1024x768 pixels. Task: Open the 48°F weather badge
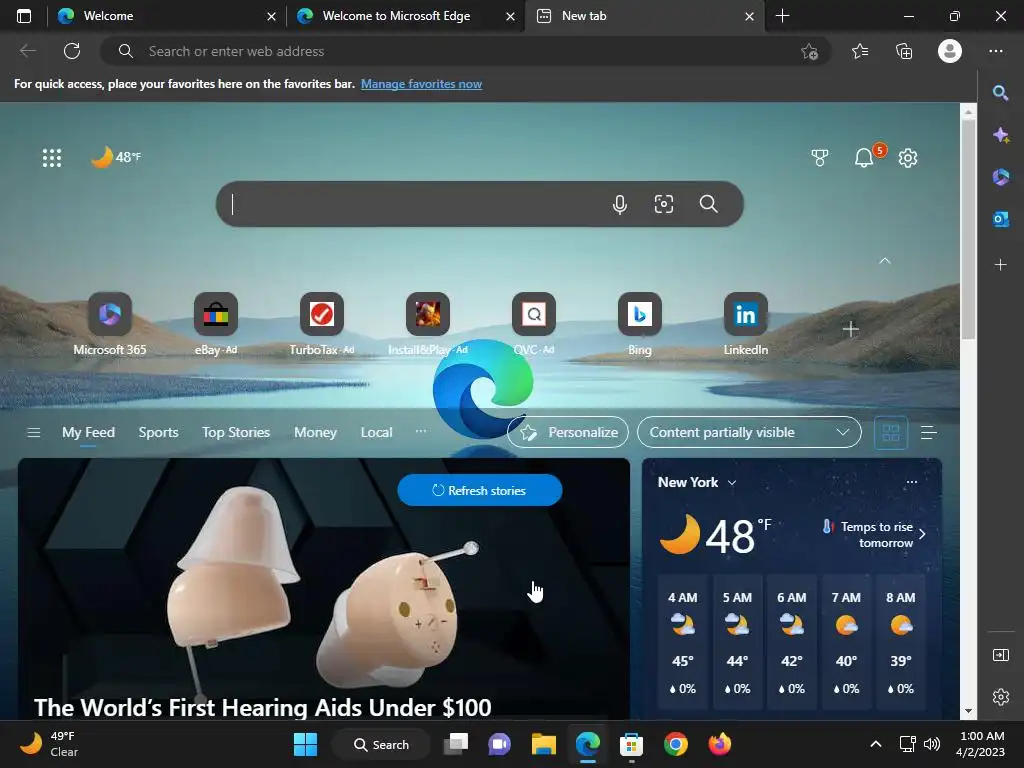[x=116, y=157]
